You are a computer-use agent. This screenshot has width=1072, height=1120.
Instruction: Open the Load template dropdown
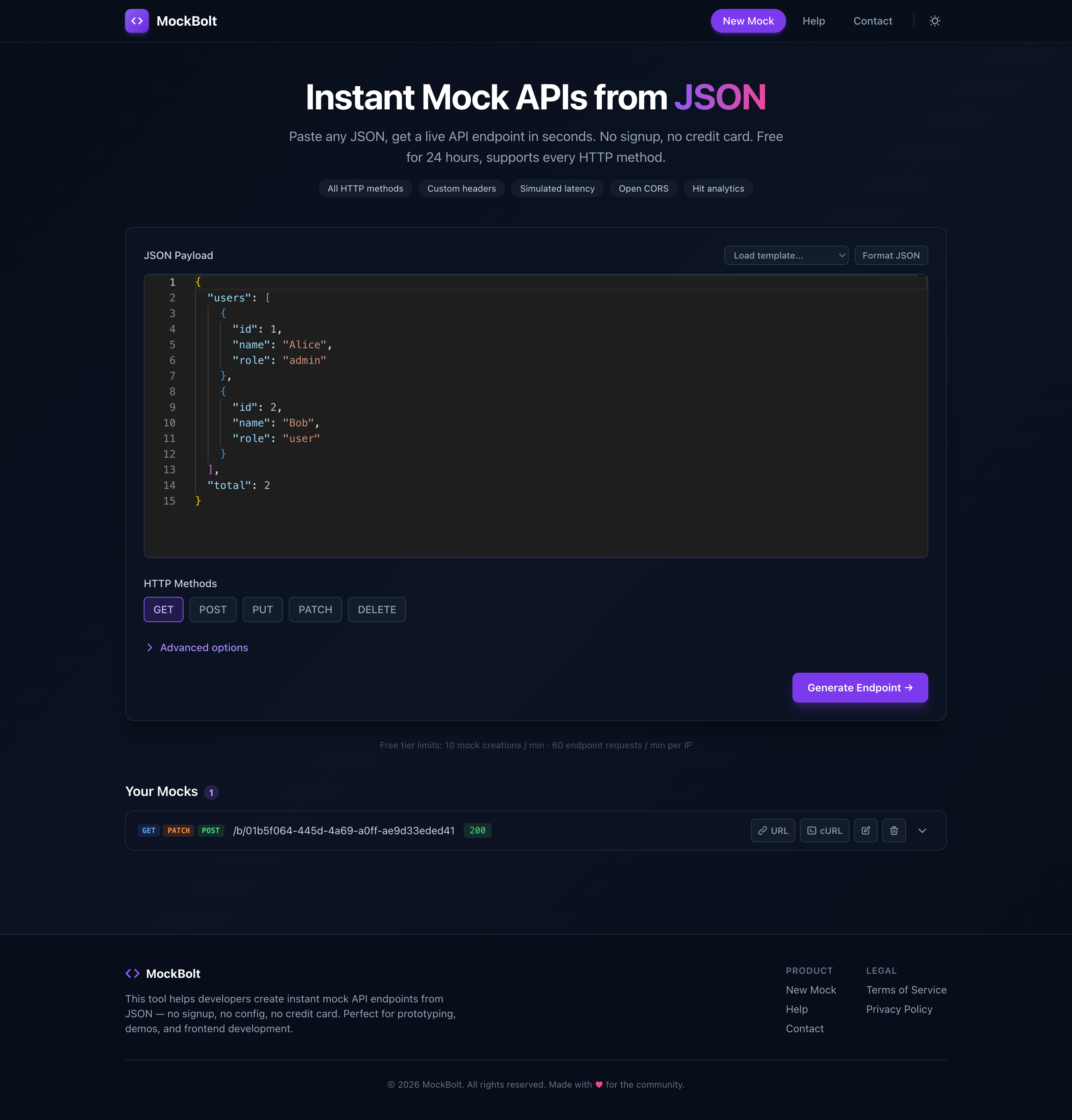pos(786,255)
